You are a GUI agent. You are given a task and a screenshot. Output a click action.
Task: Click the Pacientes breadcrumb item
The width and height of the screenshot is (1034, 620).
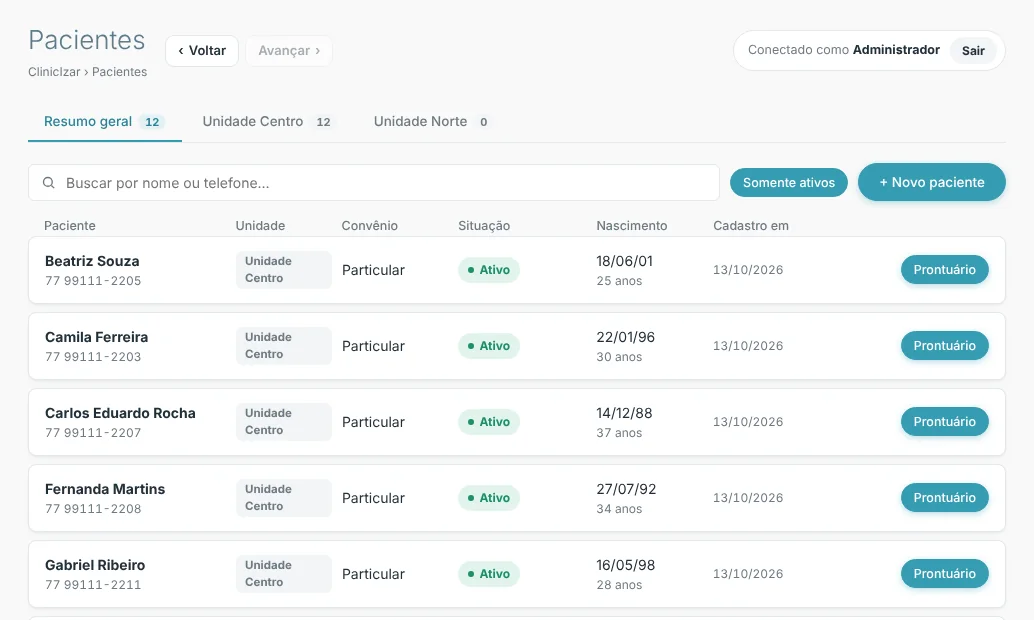pos(119,72)
